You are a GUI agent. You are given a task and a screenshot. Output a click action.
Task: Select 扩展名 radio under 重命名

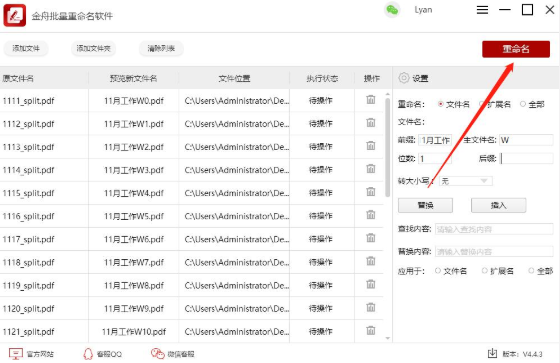(x=482, y=104)
